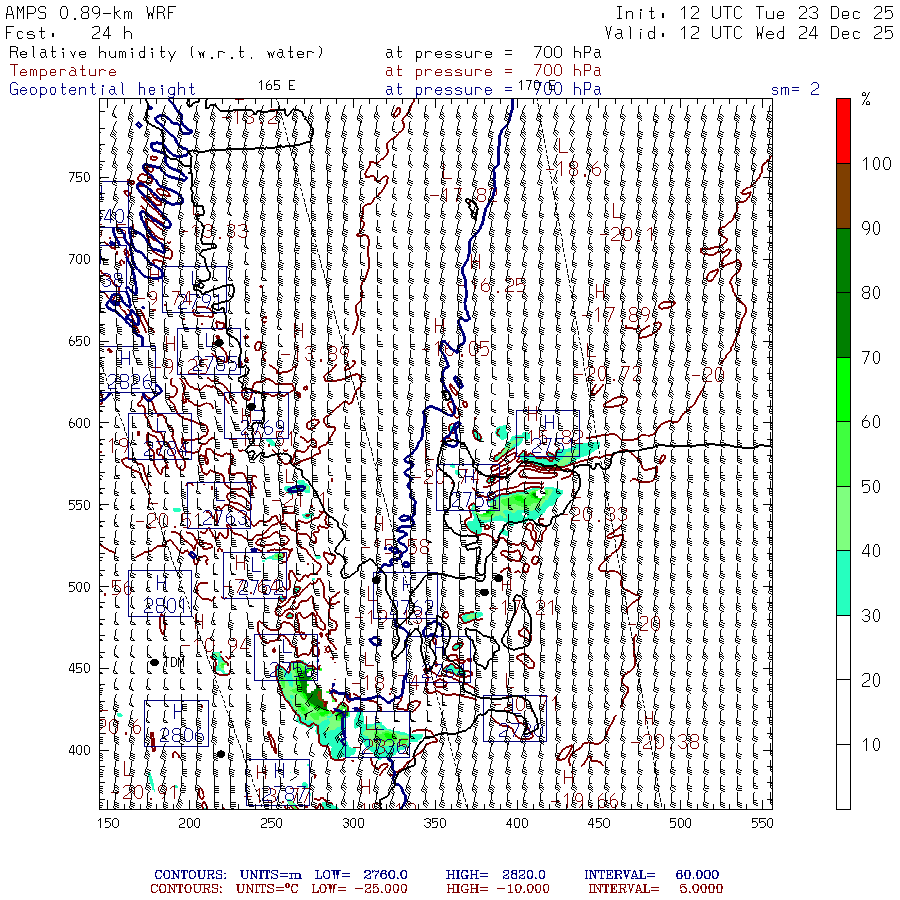Click the '90' color bar tick label
This screenshot has width=900, height=900.
(871, 228)
